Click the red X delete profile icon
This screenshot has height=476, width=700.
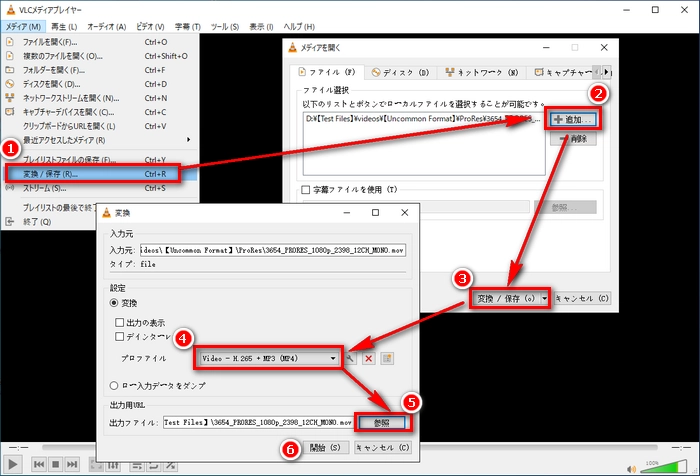point(368,358)
